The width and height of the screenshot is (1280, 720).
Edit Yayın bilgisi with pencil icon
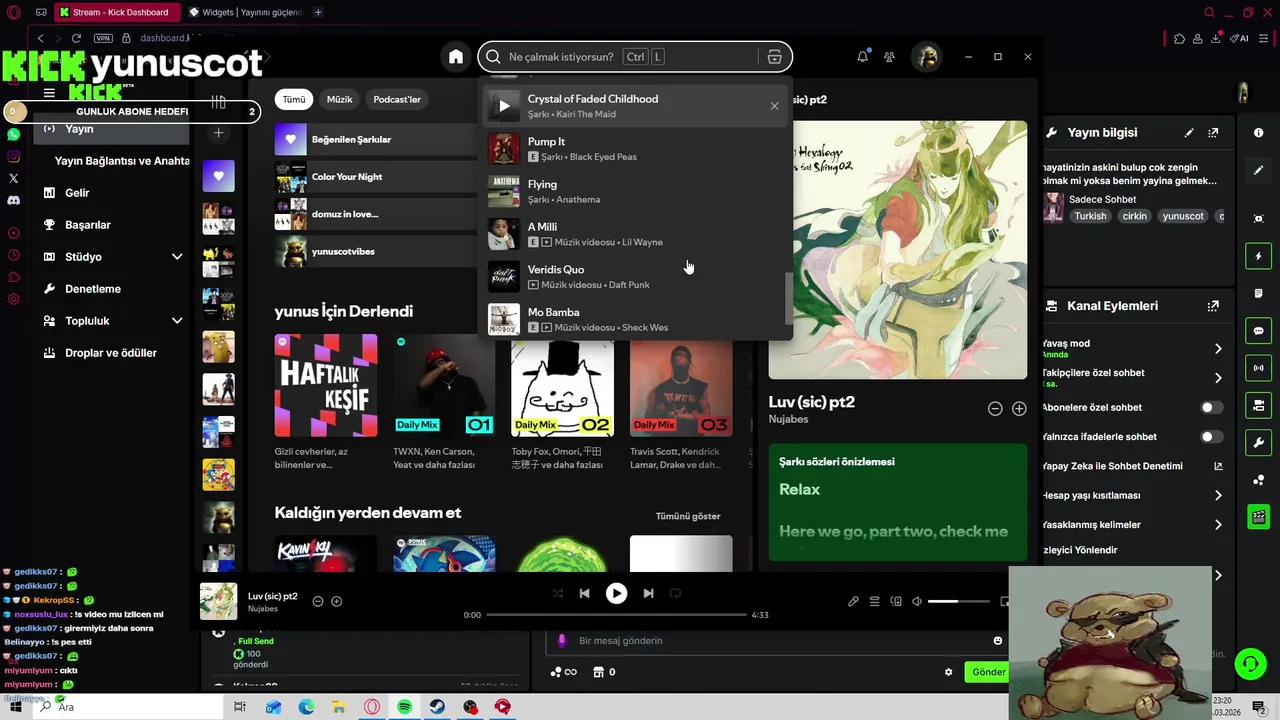click(1189, 132)
